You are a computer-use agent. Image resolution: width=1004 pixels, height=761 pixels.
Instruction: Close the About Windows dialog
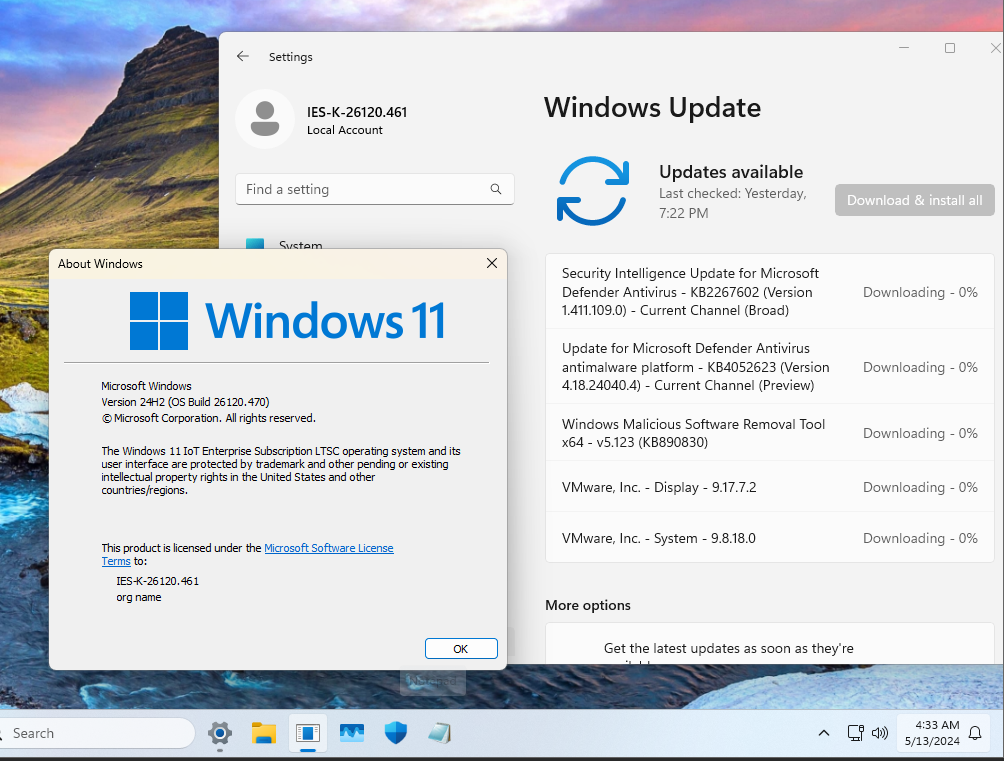pyautogui.click(x=492, y=263)
